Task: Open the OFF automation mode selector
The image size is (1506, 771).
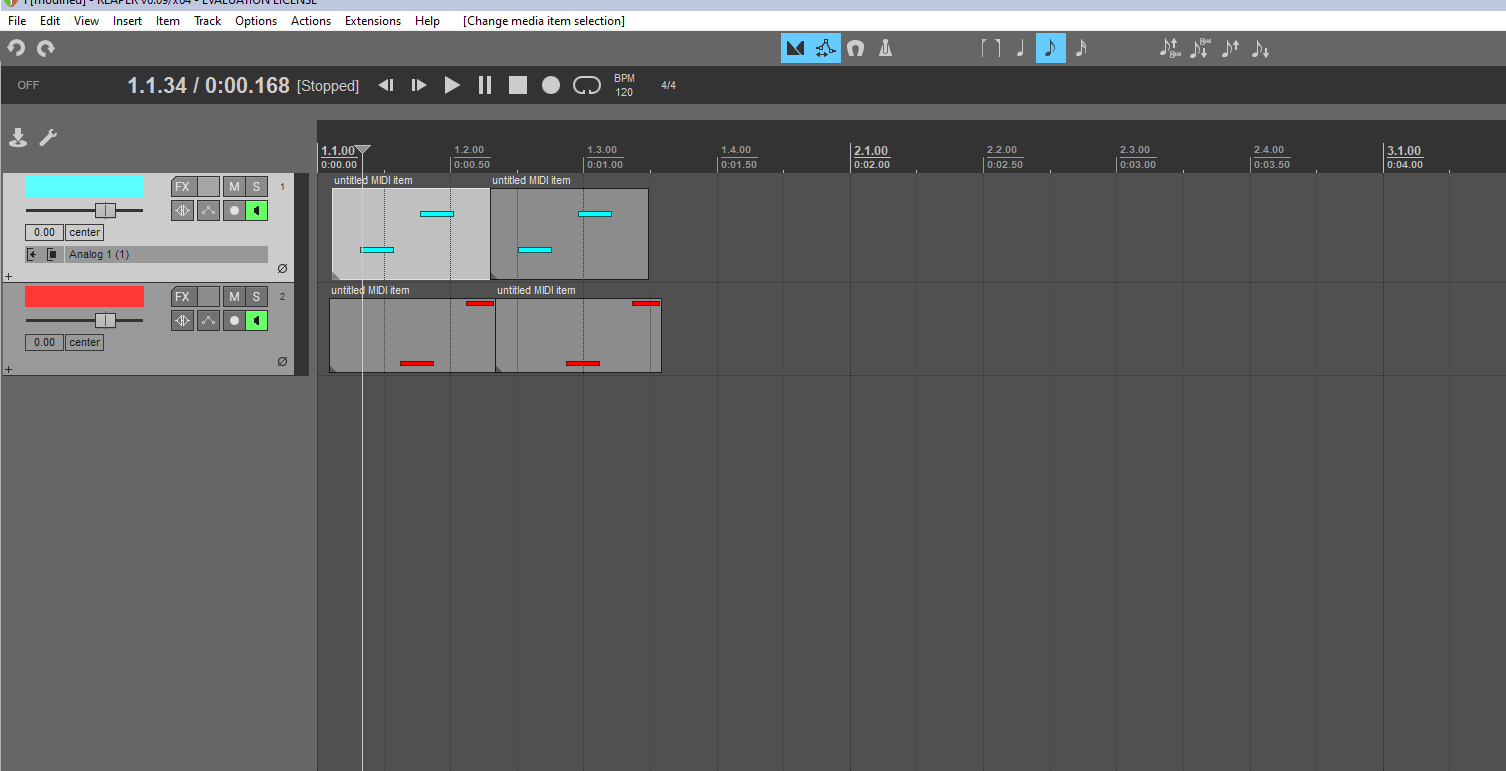Action: pyautogui.click(x=28, y=85)
